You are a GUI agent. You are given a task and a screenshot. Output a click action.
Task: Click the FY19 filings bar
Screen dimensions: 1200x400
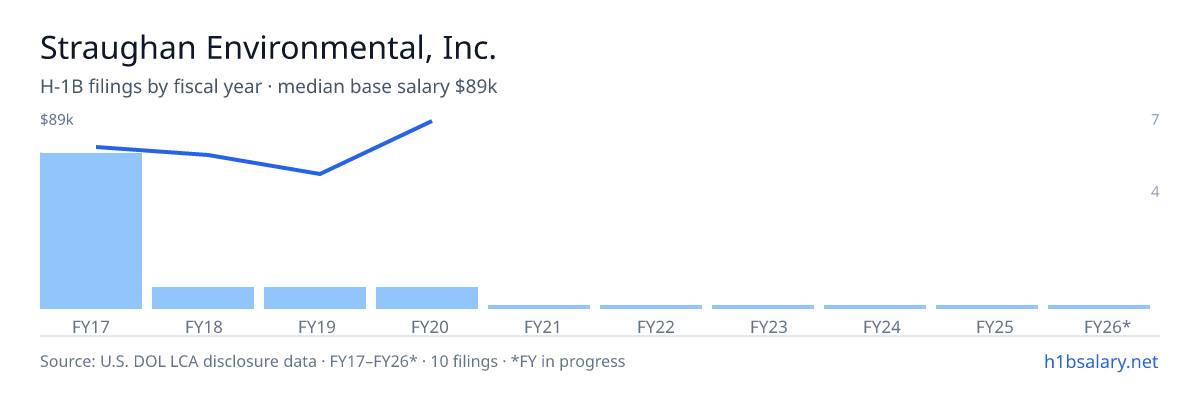[x=315, y=298]
